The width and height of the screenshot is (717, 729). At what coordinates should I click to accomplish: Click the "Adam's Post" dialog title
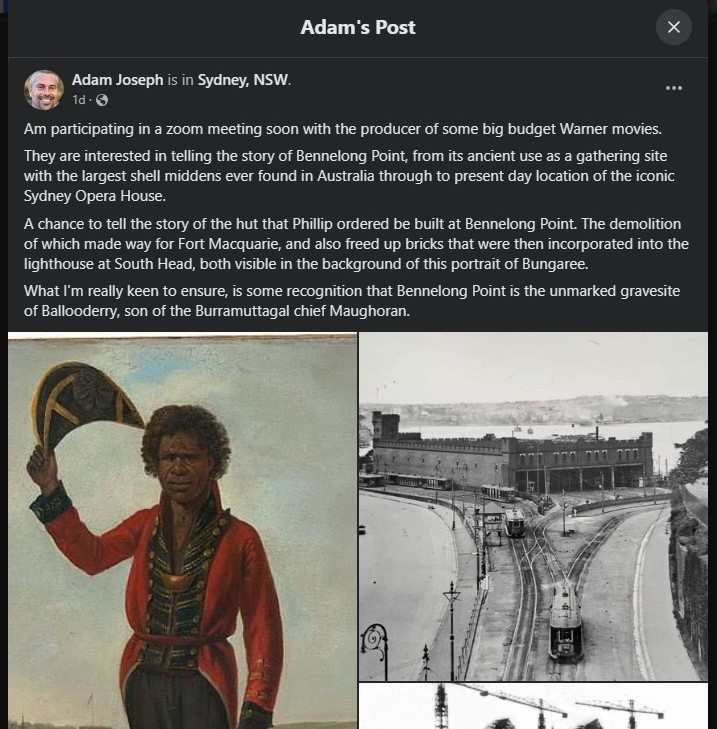[358, 27]
